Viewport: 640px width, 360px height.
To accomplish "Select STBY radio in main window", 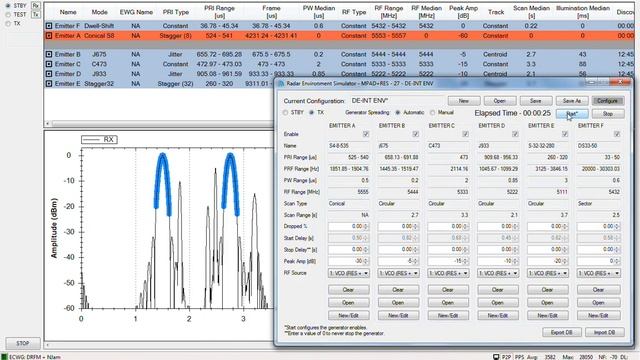I will 8,6.
